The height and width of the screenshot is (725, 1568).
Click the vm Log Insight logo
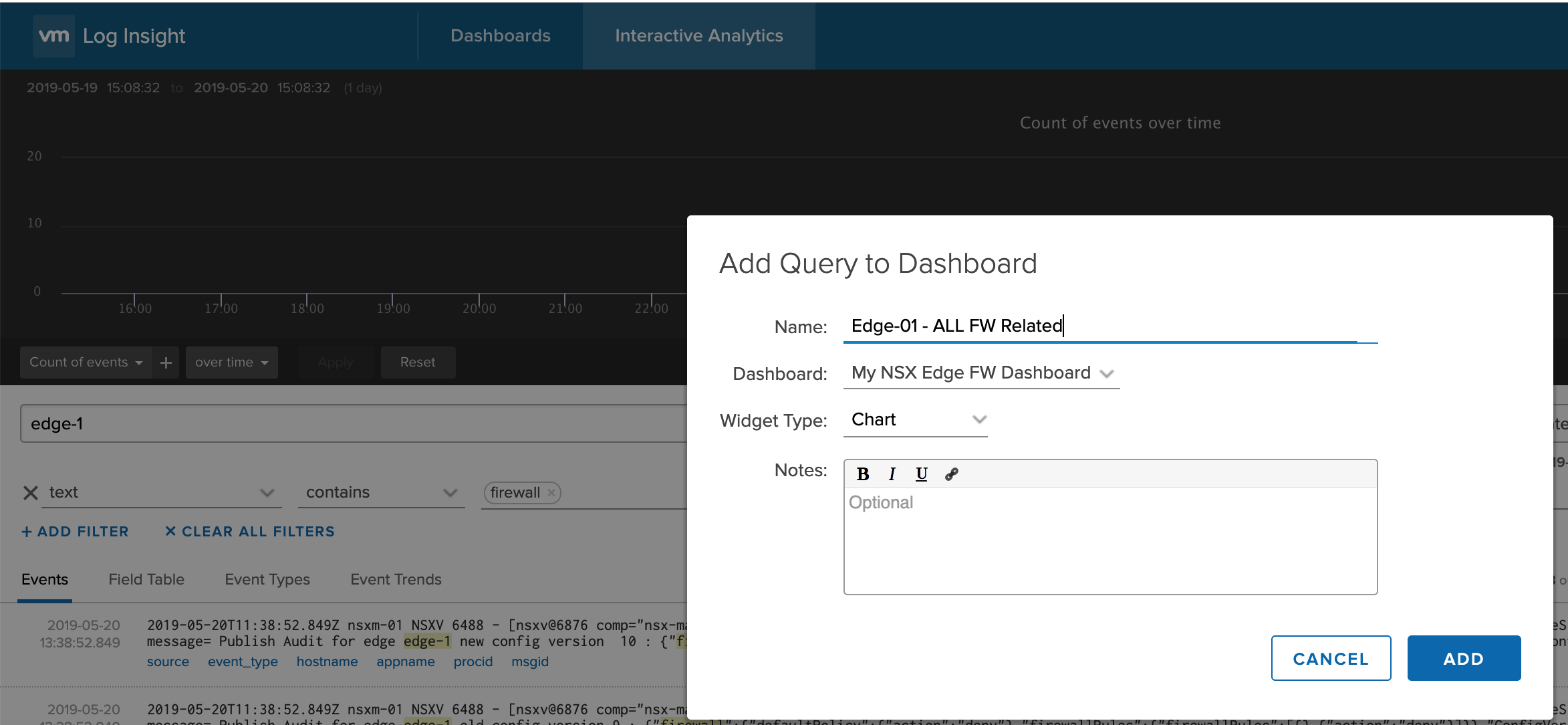tap(54, 35)
